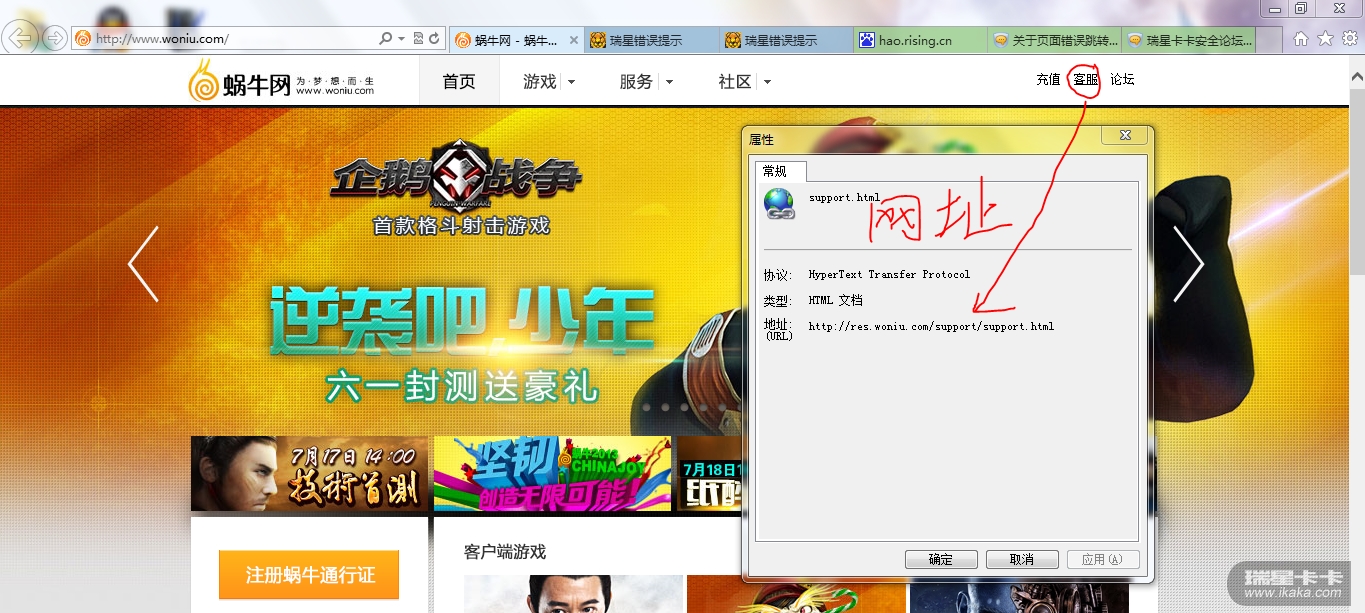Switch to the second 瑞星错误提示 tab

(x=786, y=40)
